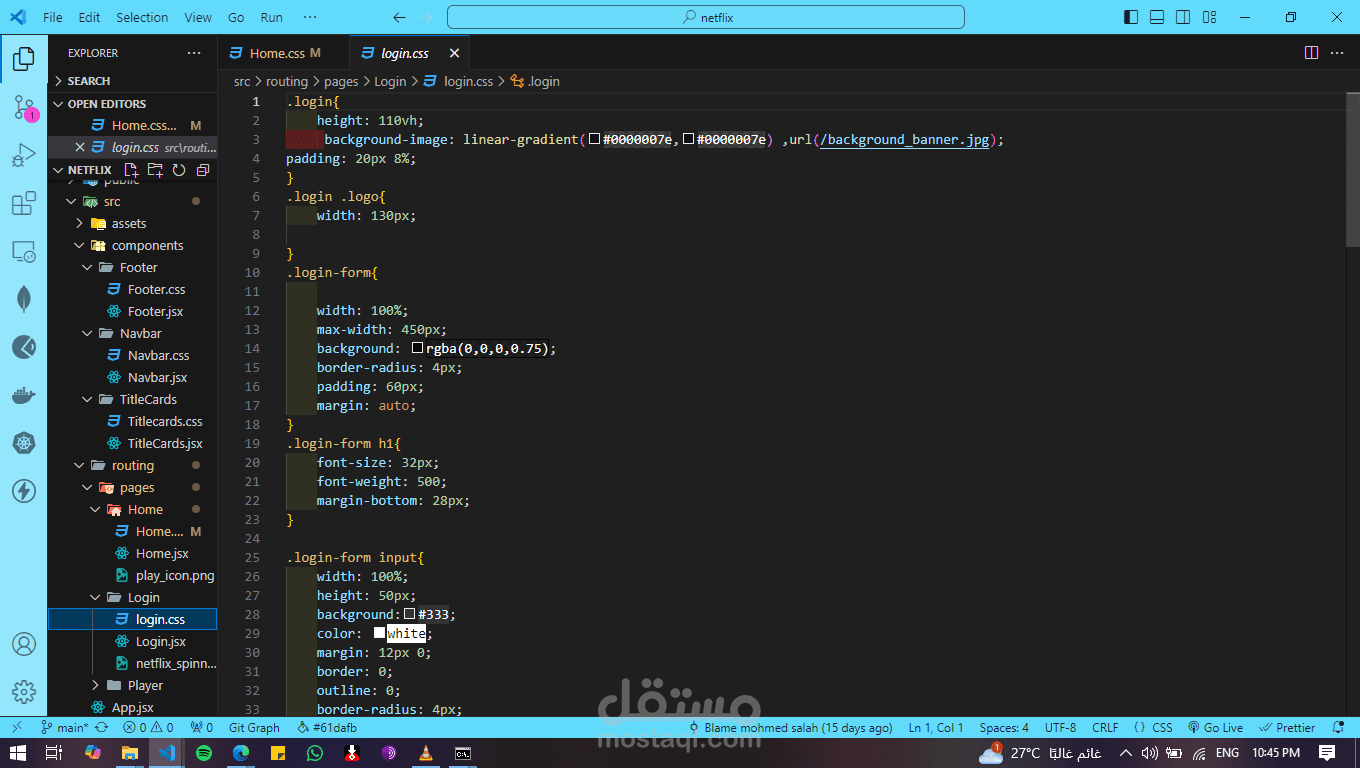Open Run and Debug view

tap(24, 156)
